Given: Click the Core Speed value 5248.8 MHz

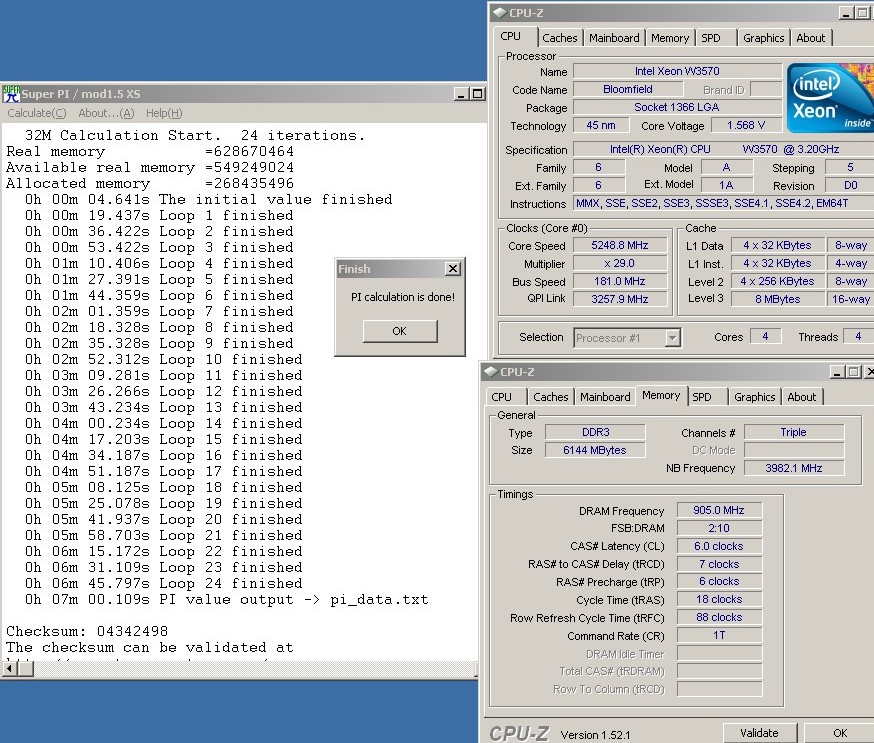Looking at the screenshot, I should point(620,245).
